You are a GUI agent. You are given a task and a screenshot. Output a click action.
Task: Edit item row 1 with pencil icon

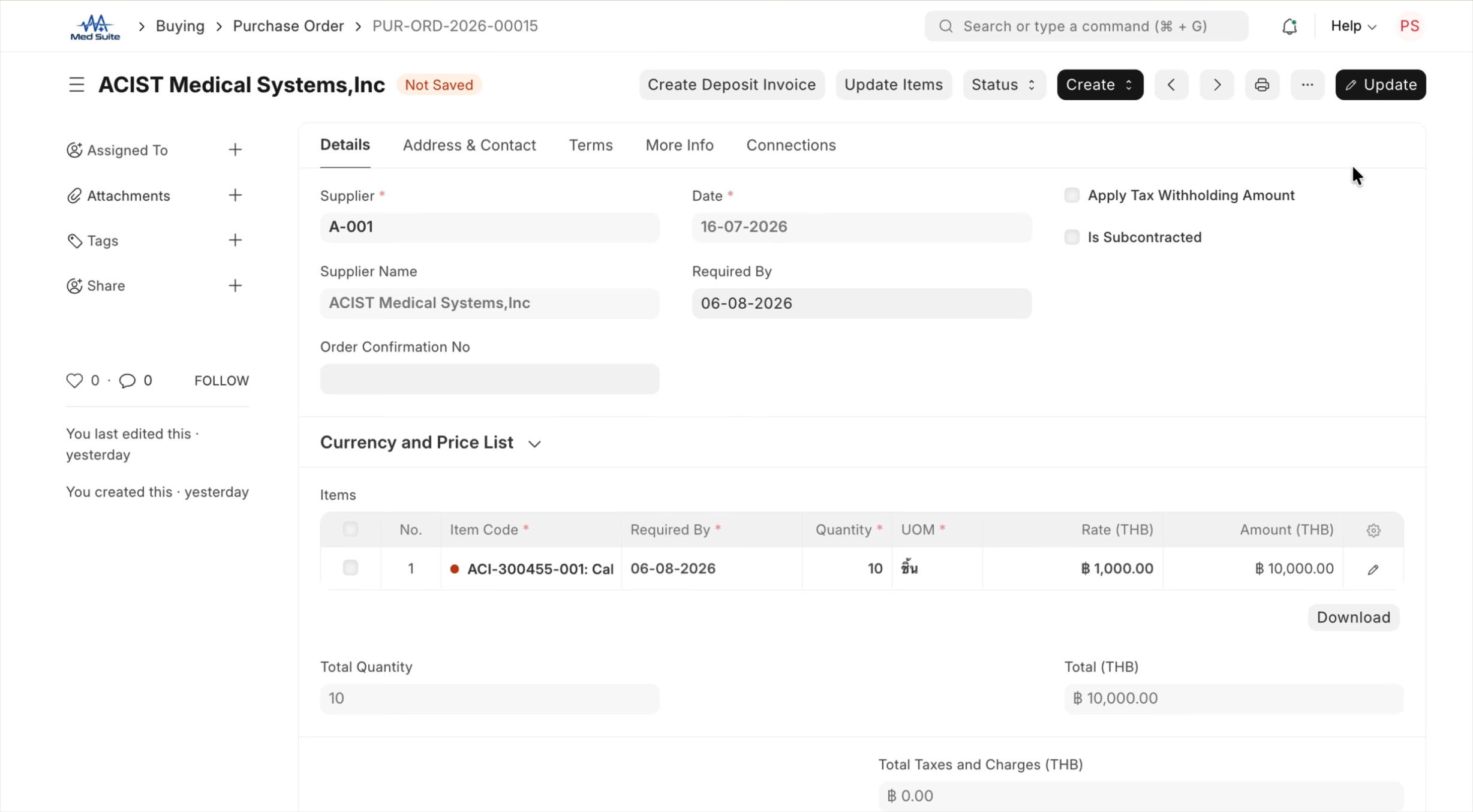tap(1373, 569)
